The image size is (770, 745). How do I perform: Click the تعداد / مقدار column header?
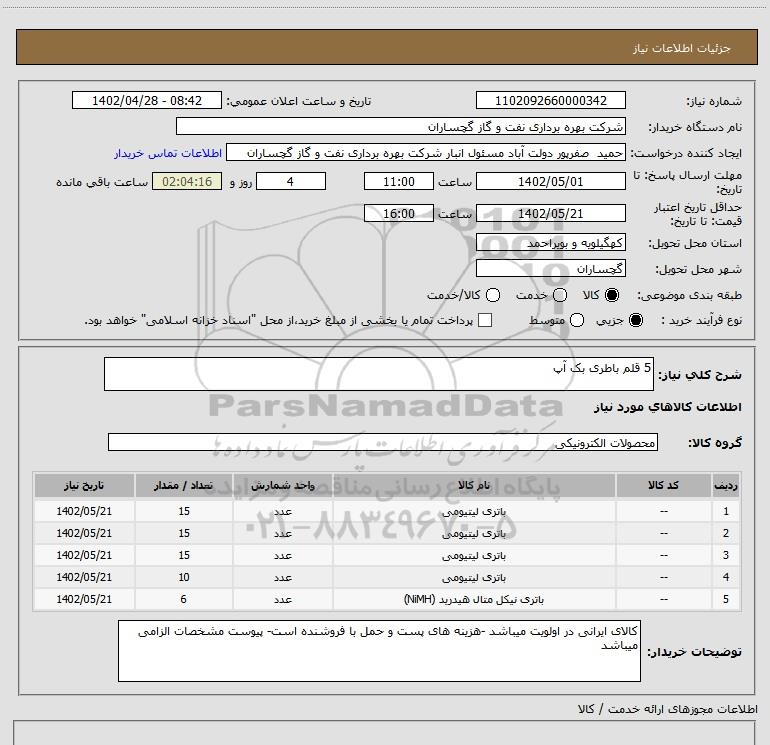(x=184, y=485)
